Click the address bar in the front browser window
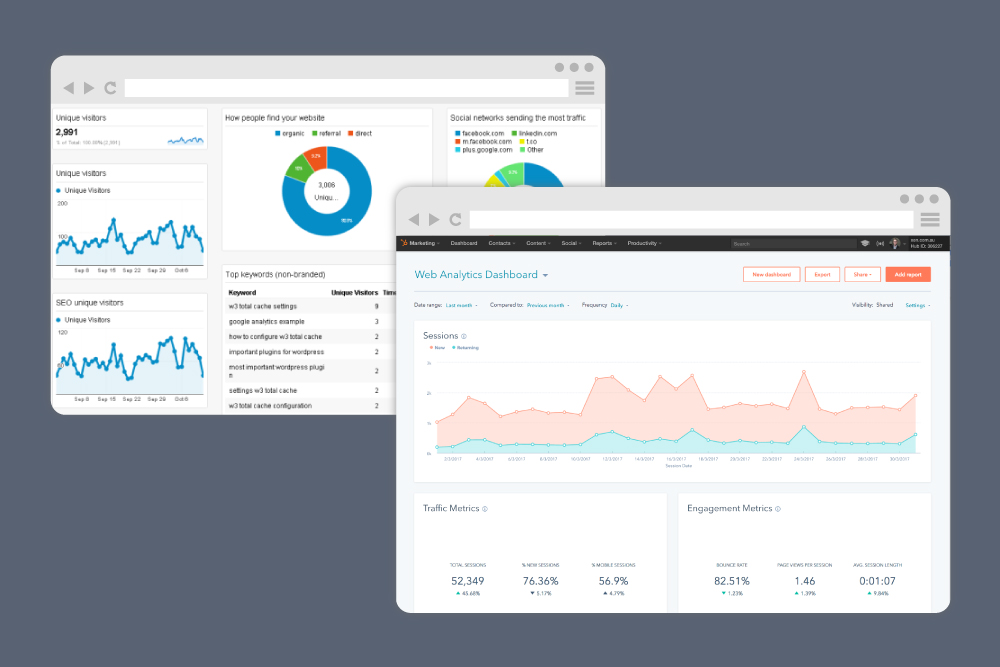The image size is (1000, 667). click(691, 219)
